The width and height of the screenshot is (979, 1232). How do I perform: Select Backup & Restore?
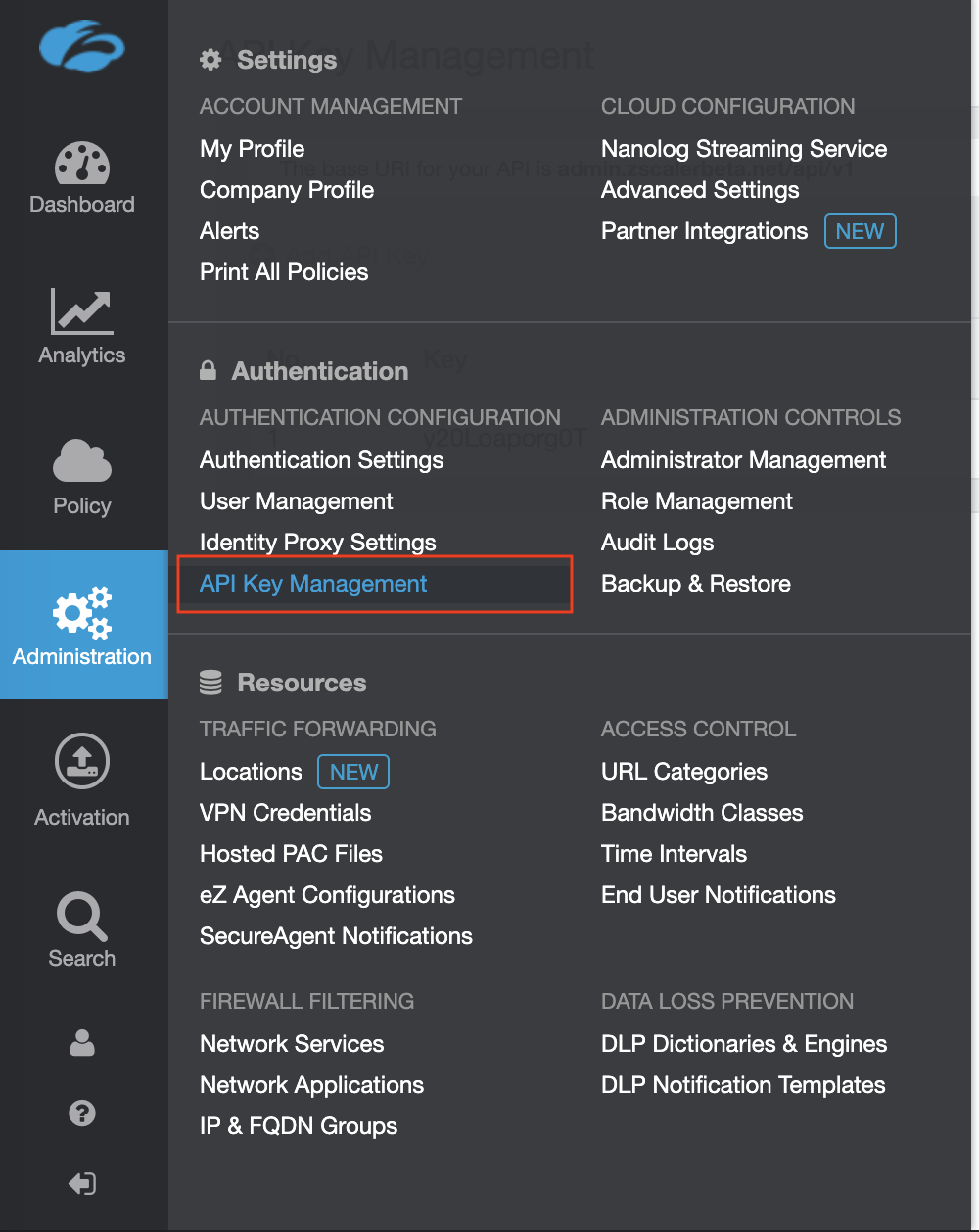click(x=695, y=583)
